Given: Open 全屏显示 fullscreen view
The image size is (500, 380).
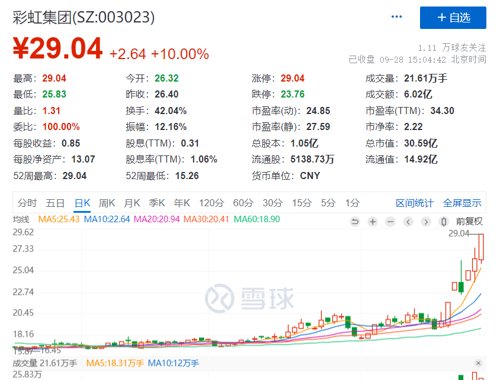Looking at the screenshot, I should coord(462,203).
